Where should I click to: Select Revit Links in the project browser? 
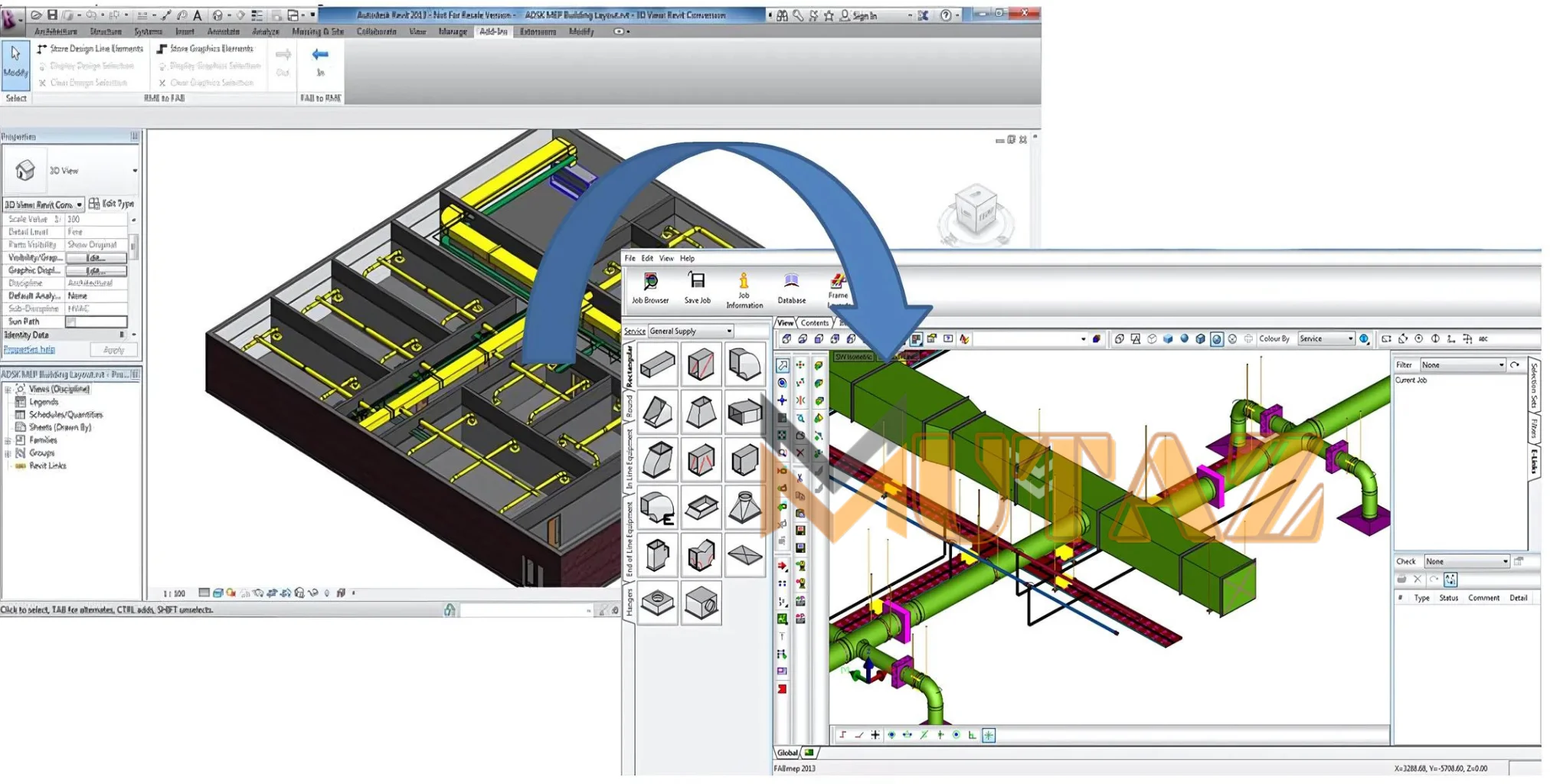tap(47, 466)
